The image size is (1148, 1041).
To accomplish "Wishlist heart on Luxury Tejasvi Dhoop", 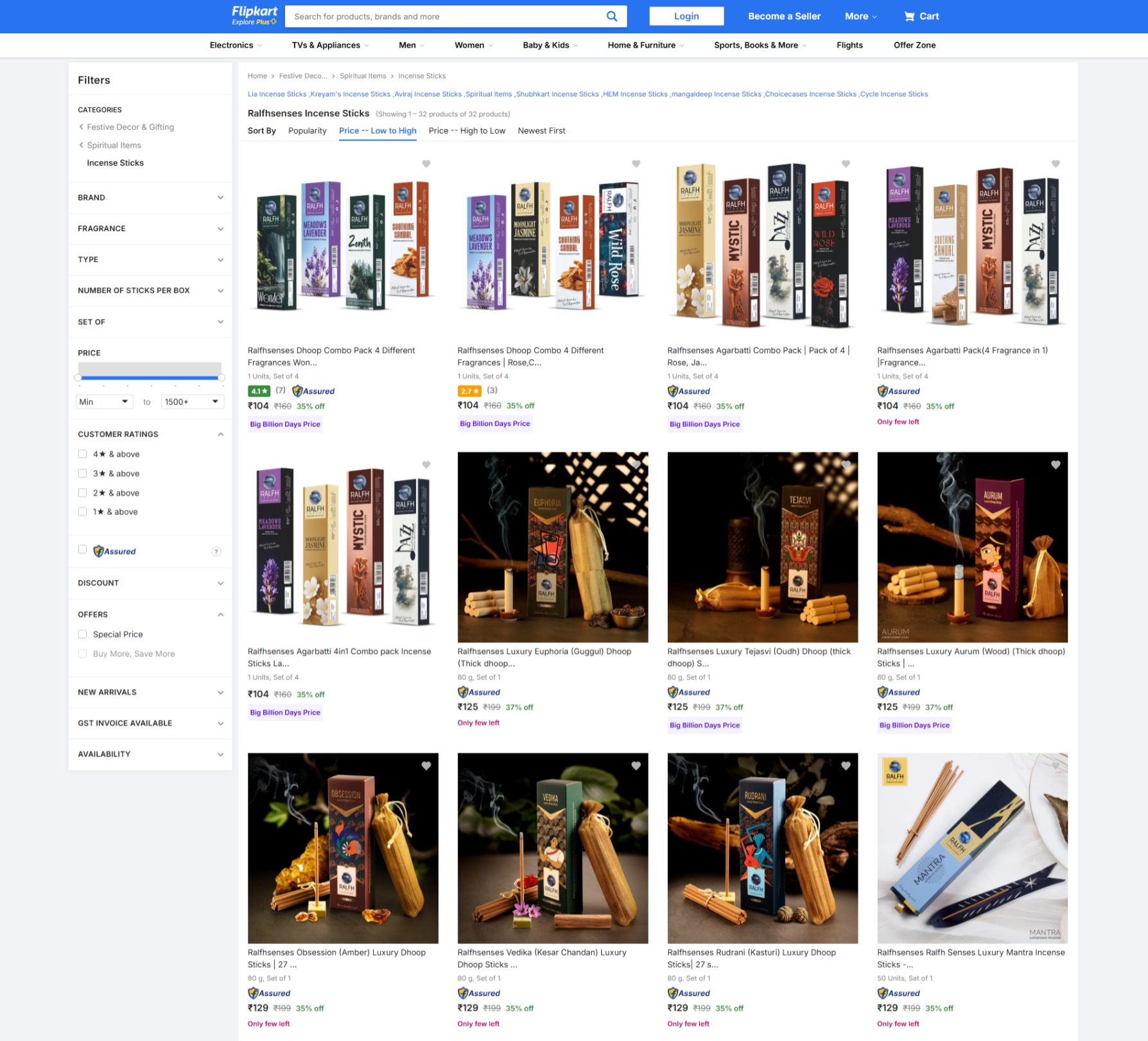I will coord(846,465).
